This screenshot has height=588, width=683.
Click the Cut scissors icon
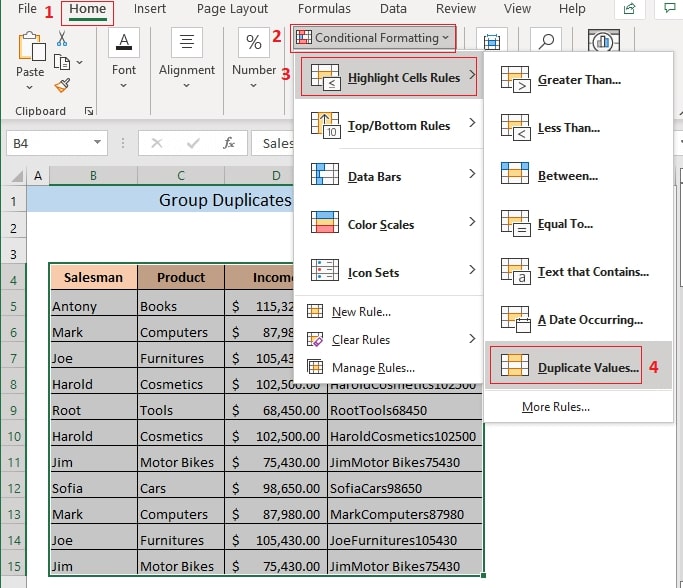[62, 38]
